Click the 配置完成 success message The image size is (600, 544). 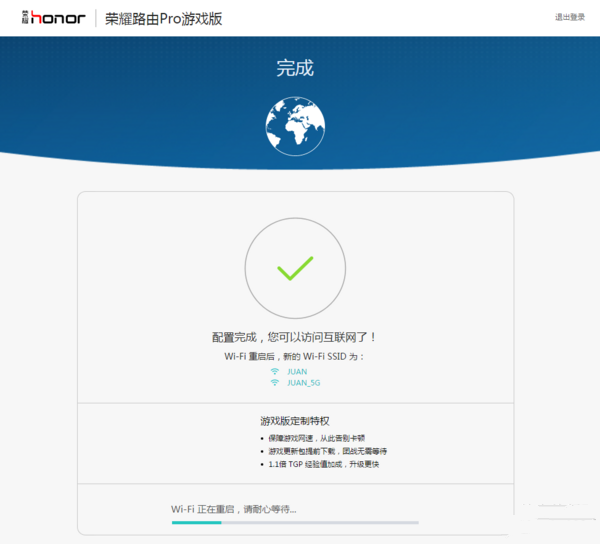[x=295, y=338]
